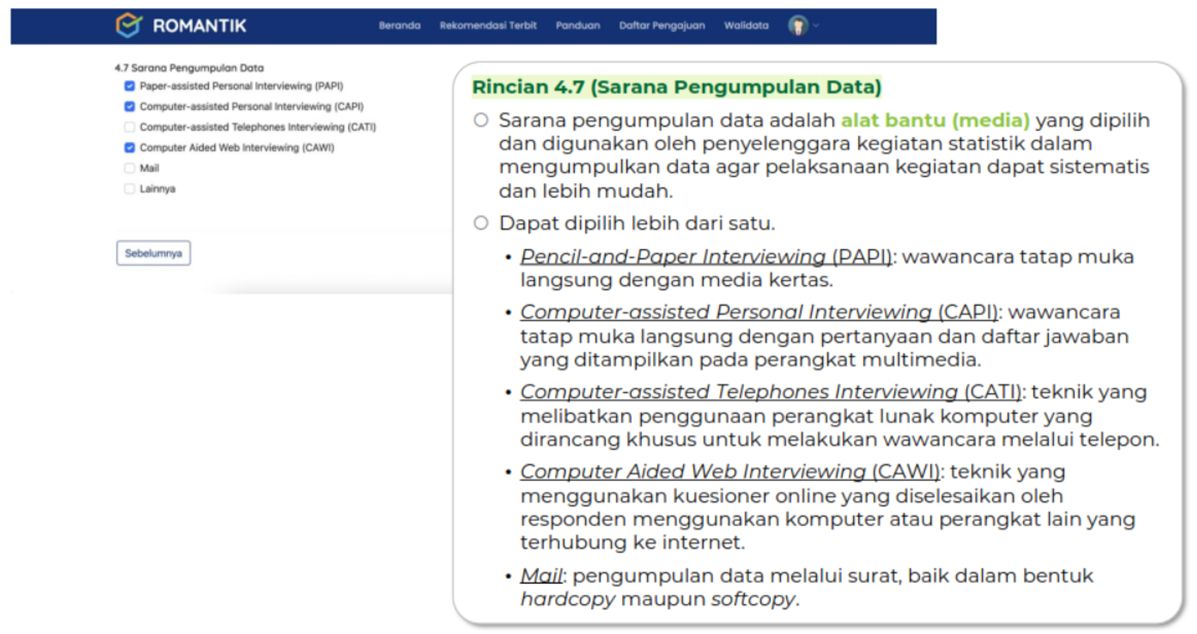This screenshot has height=634, width=1197.
Task: Expand the dropdown arrow beside the avatar
Action: 816,26
